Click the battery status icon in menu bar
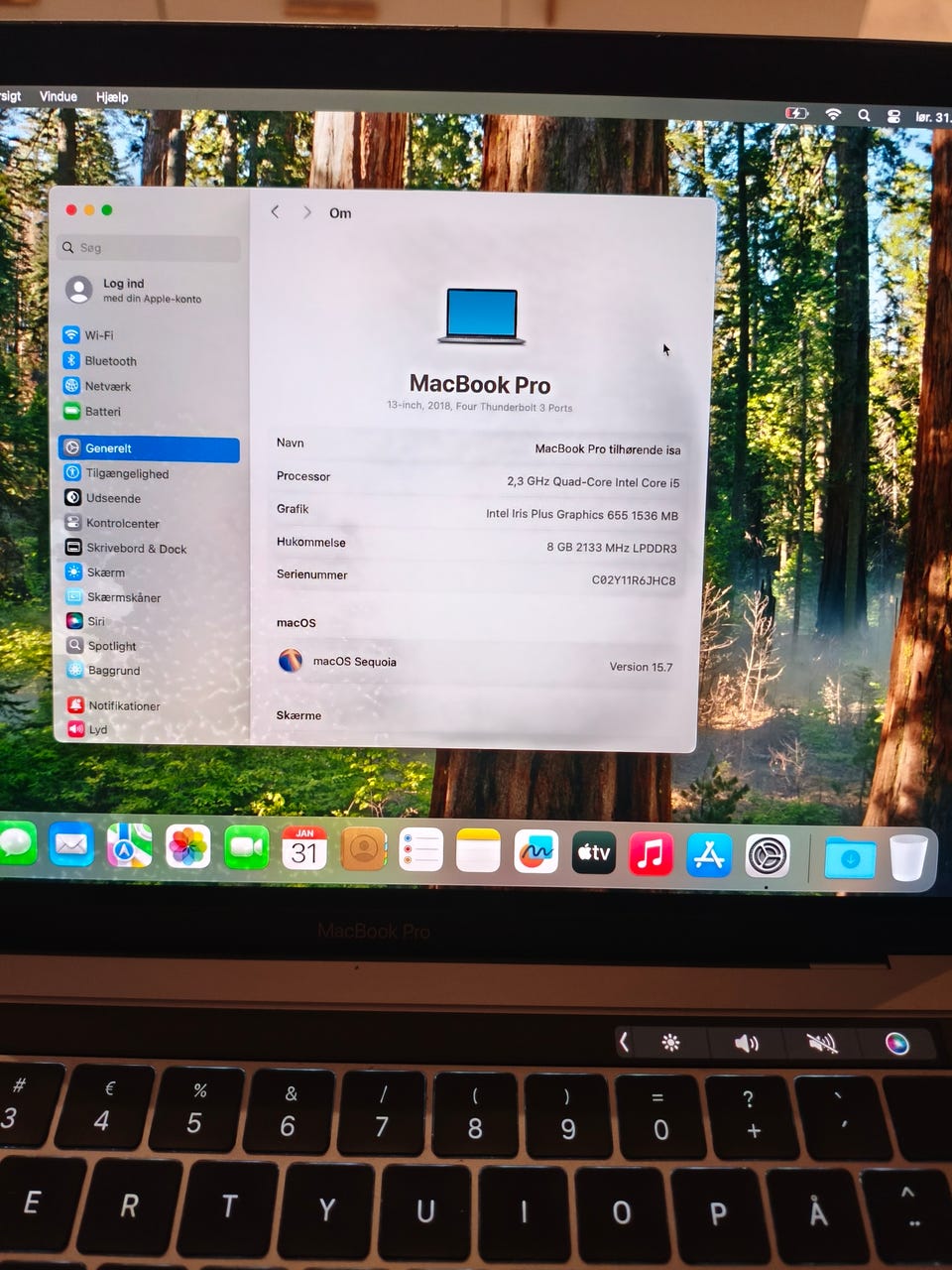The height and width of the screenshot is (1270, 952). (x=796, y=114)
